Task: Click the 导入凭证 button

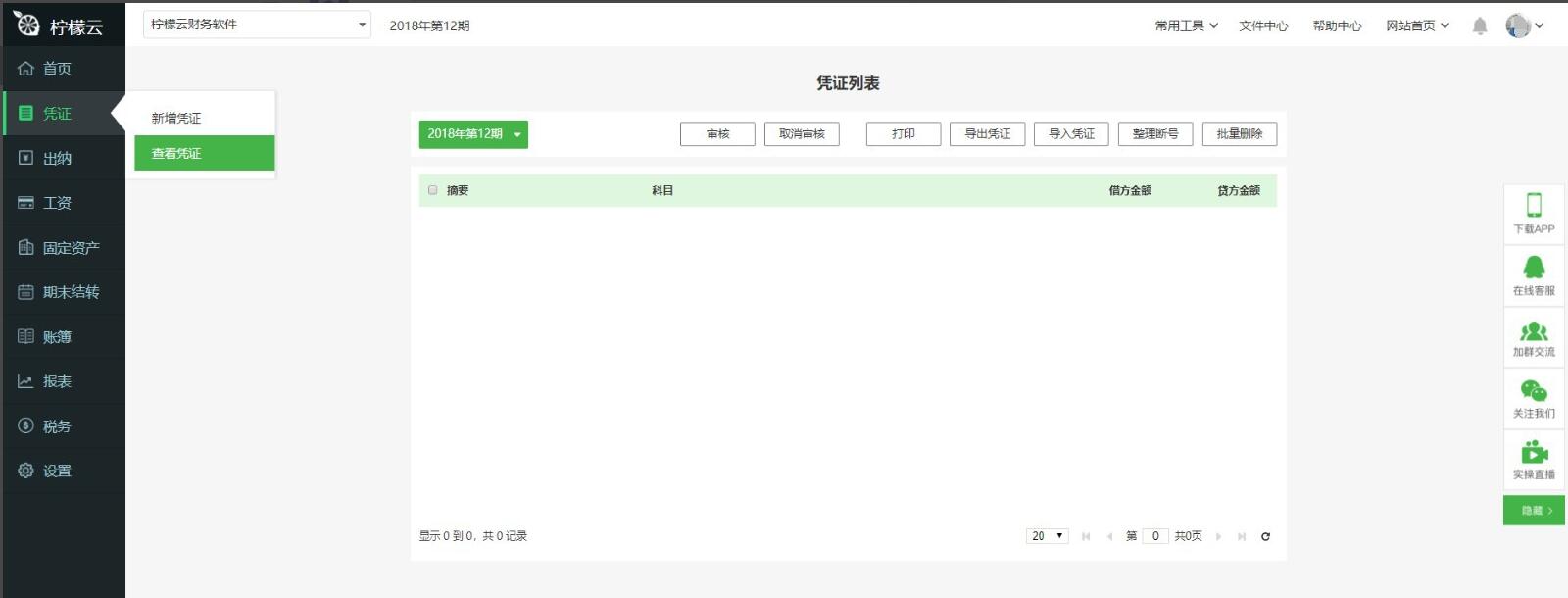Action: point(1071,134)
